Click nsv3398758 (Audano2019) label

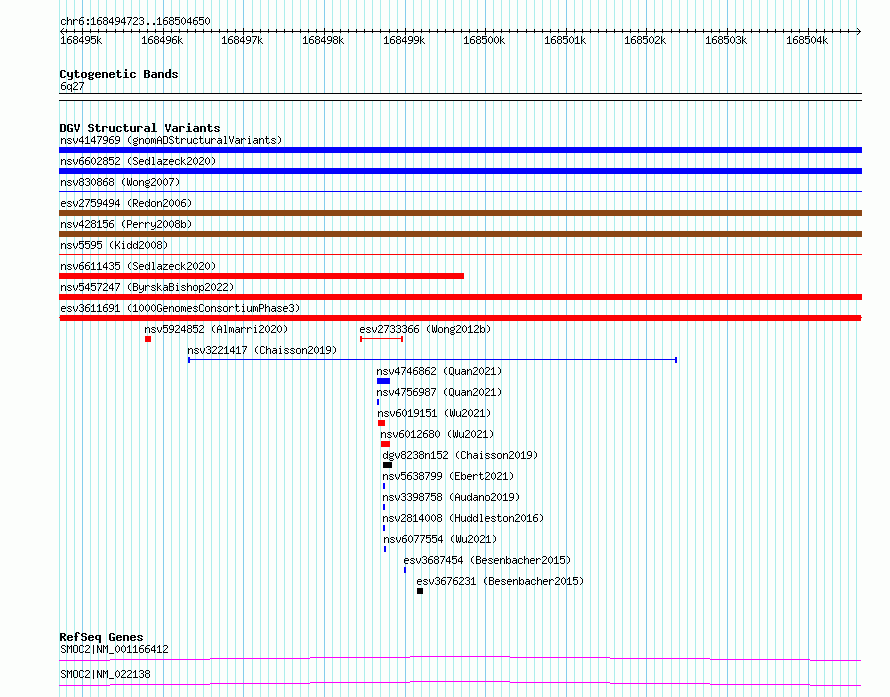pos(451,497)
